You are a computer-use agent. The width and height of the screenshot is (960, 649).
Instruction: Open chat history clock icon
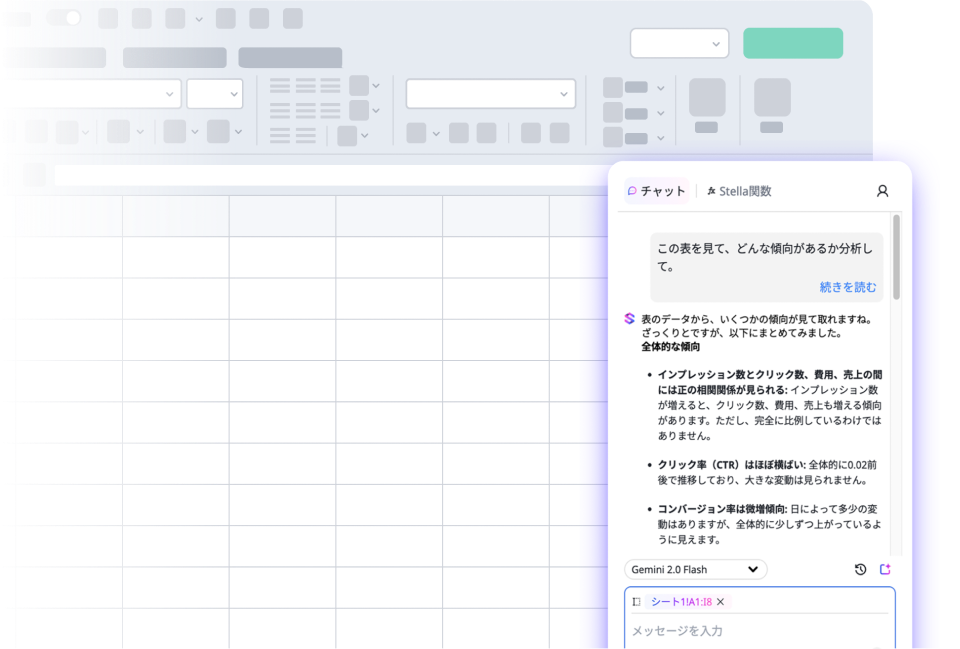coord(860,569)
